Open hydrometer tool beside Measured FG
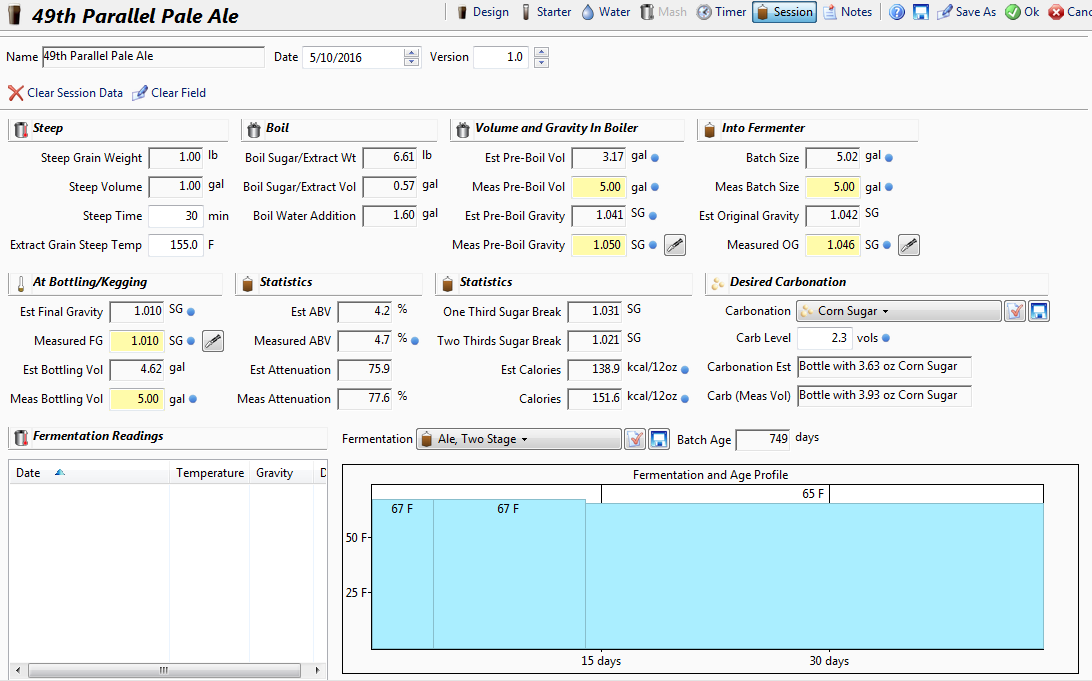This screenshot has width=1092, height=681. click(x=213, y=341)
